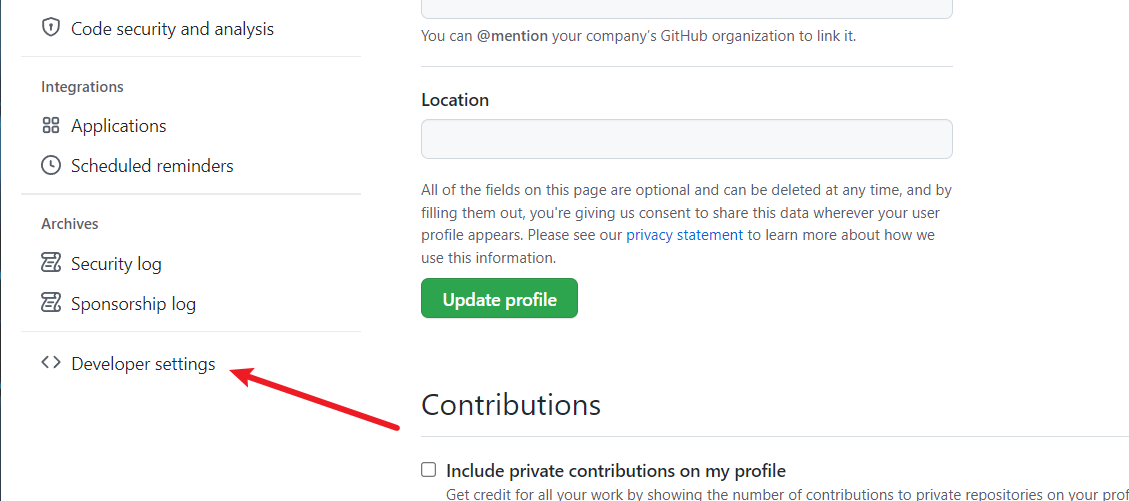Open the Sponsorship log text link
The height and width of the screenshot is (501, 1129).
coord(133,304)
